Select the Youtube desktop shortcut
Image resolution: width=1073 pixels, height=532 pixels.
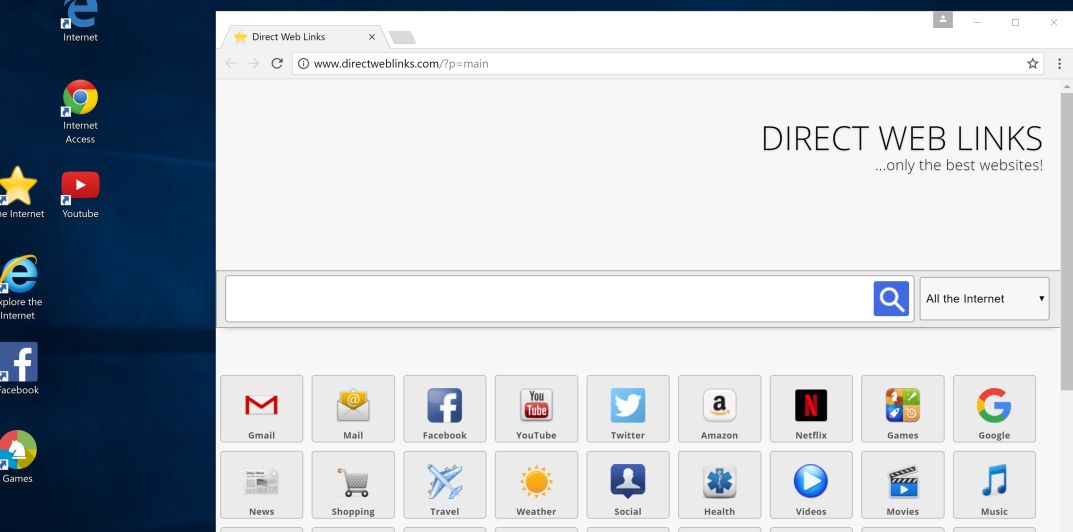[80, 194]
